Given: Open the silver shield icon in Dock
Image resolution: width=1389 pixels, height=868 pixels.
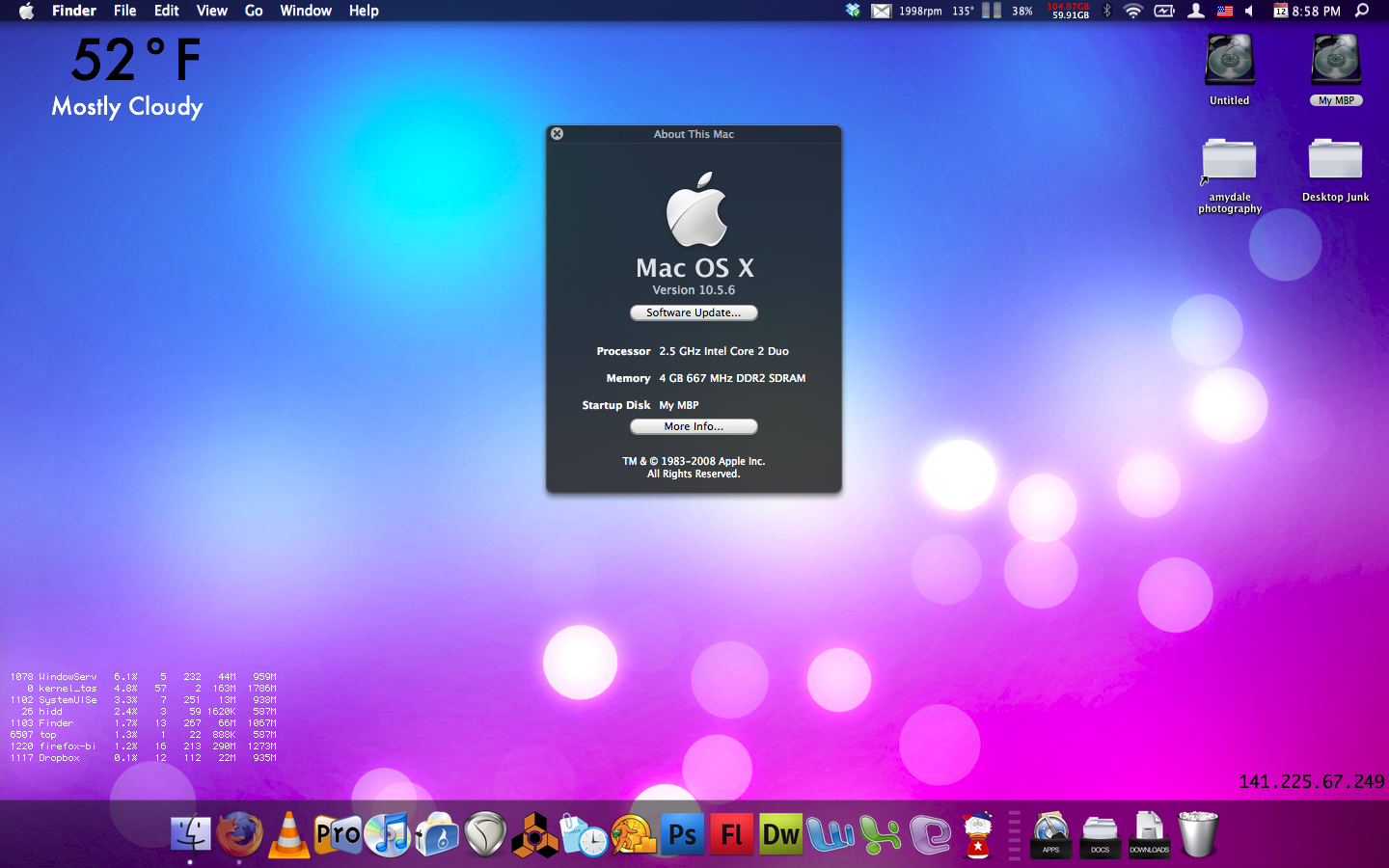Looking at the screenshot, I should pos(485,834).
